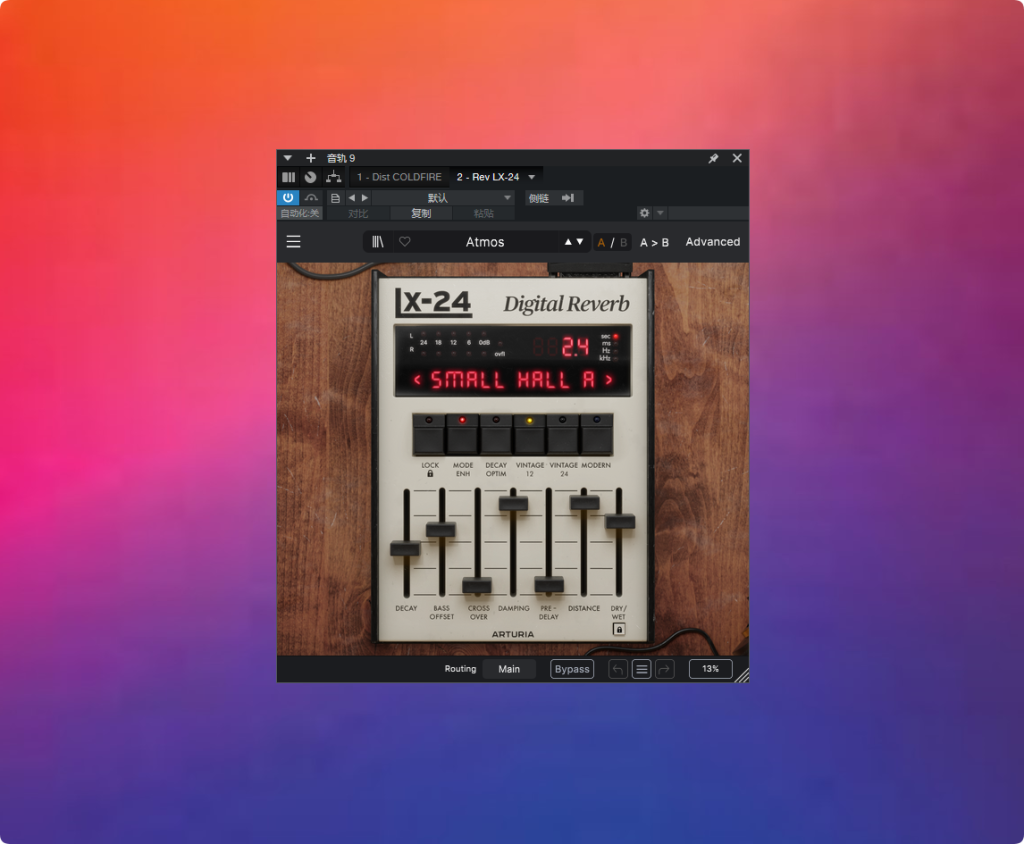
Task: Go to next host preset
Action: click(365, 198)
